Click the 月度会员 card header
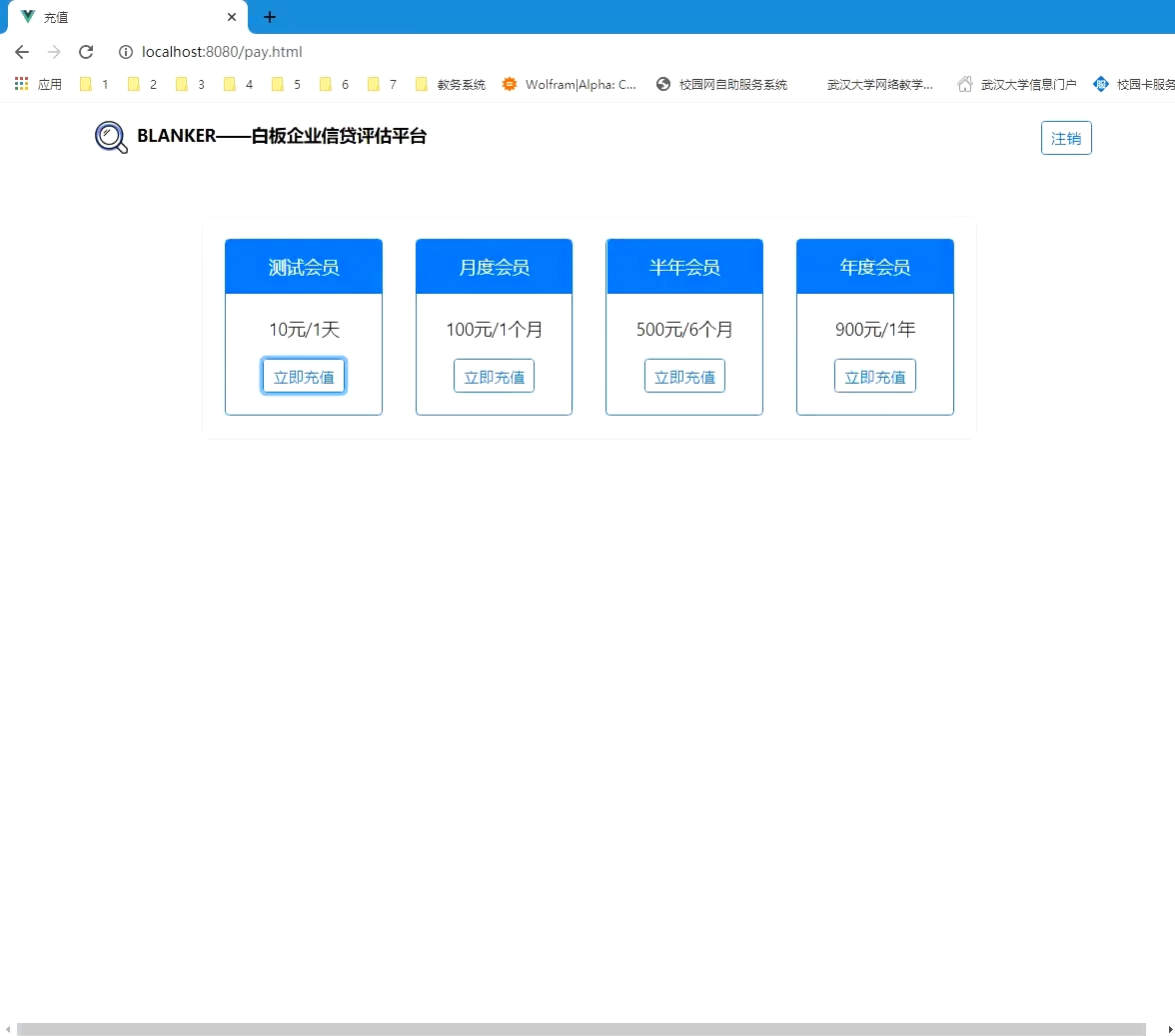The width and height of the screenshot is (1175, 1036). [494, 267]
